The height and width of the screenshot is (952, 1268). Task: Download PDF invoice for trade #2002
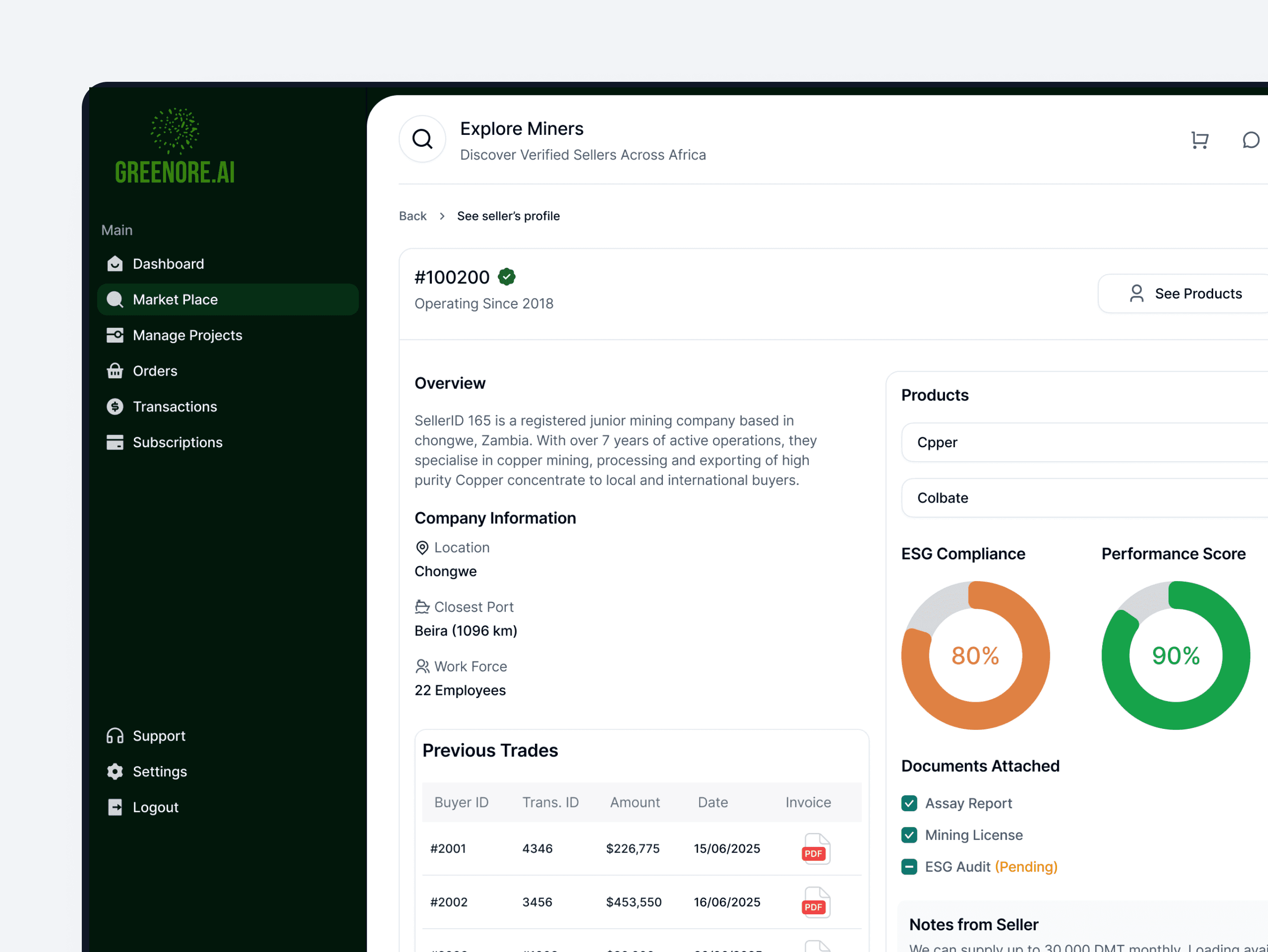click(x=815, y=901)
